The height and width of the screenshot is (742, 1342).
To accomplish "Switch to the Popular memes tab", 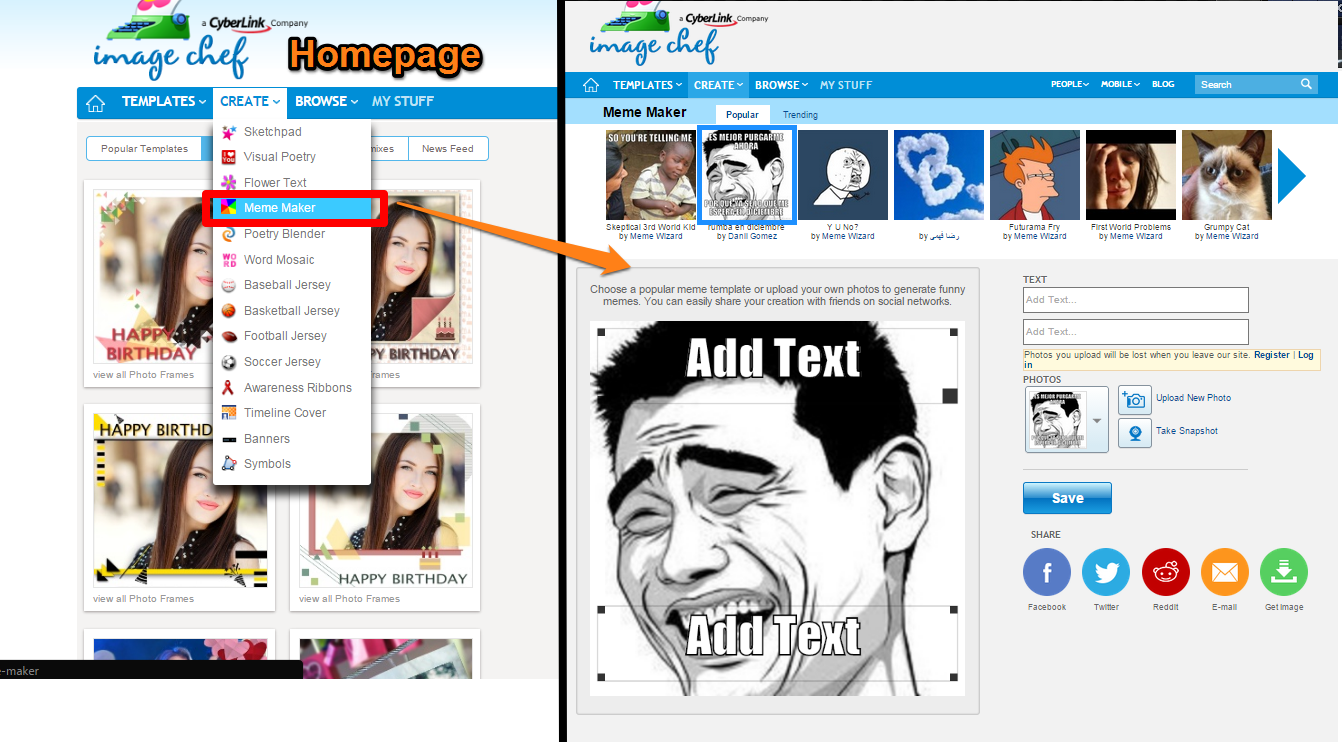I will pyautogui.click(x=742, y=115).
